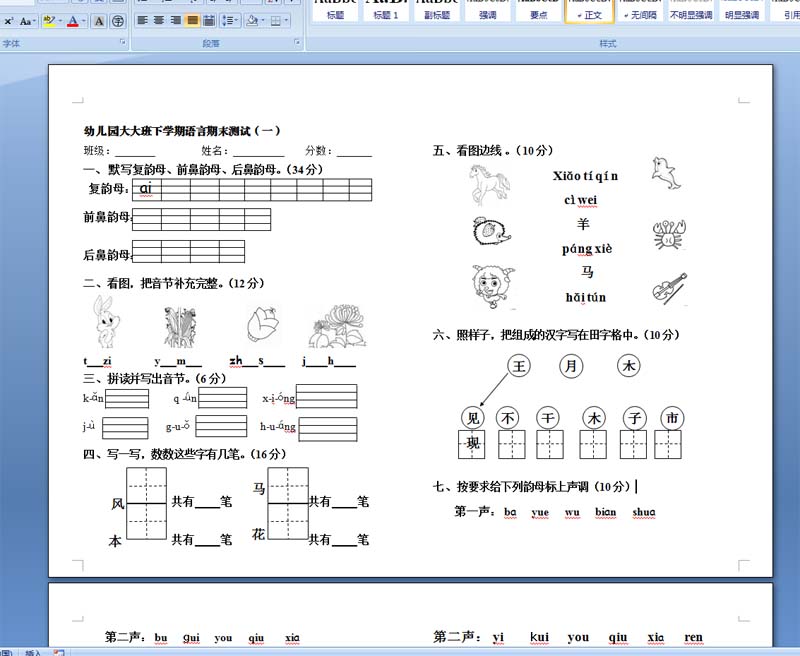The width and height of the screenshot is (800, 656).
Task: Click the grid box containing 现
Action: (x=471, y=444)
